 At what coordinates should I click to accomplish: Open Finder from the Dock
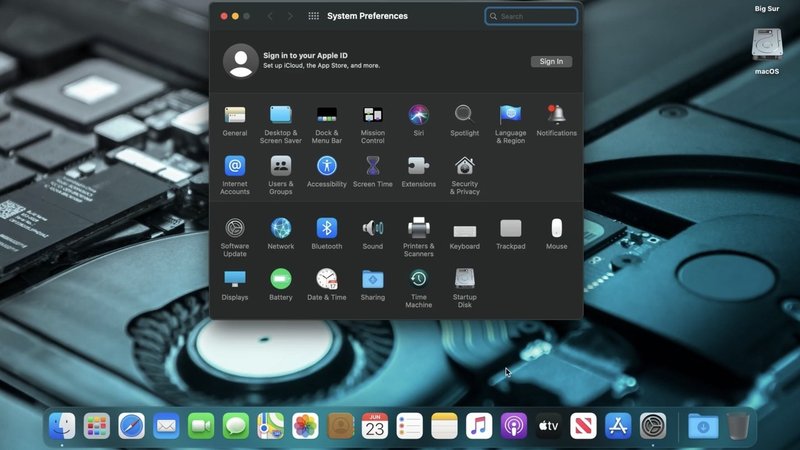coord(62,426)
